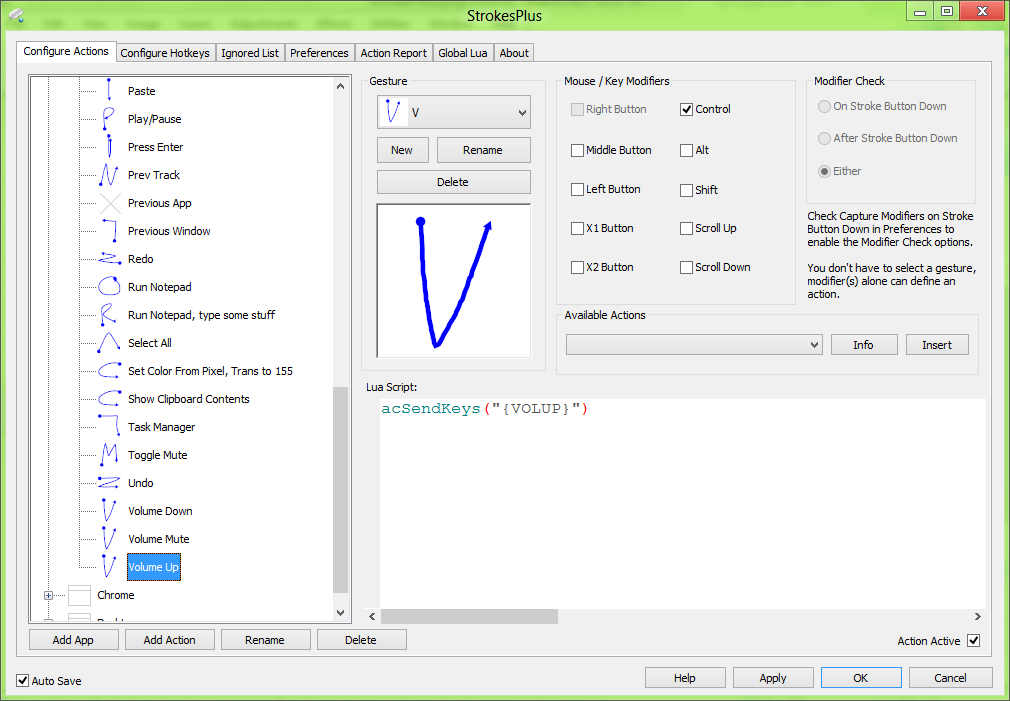This screenshot has width=1010, height=701.
Task: Expand the Chrome tree node
Action: pos(48,595)
